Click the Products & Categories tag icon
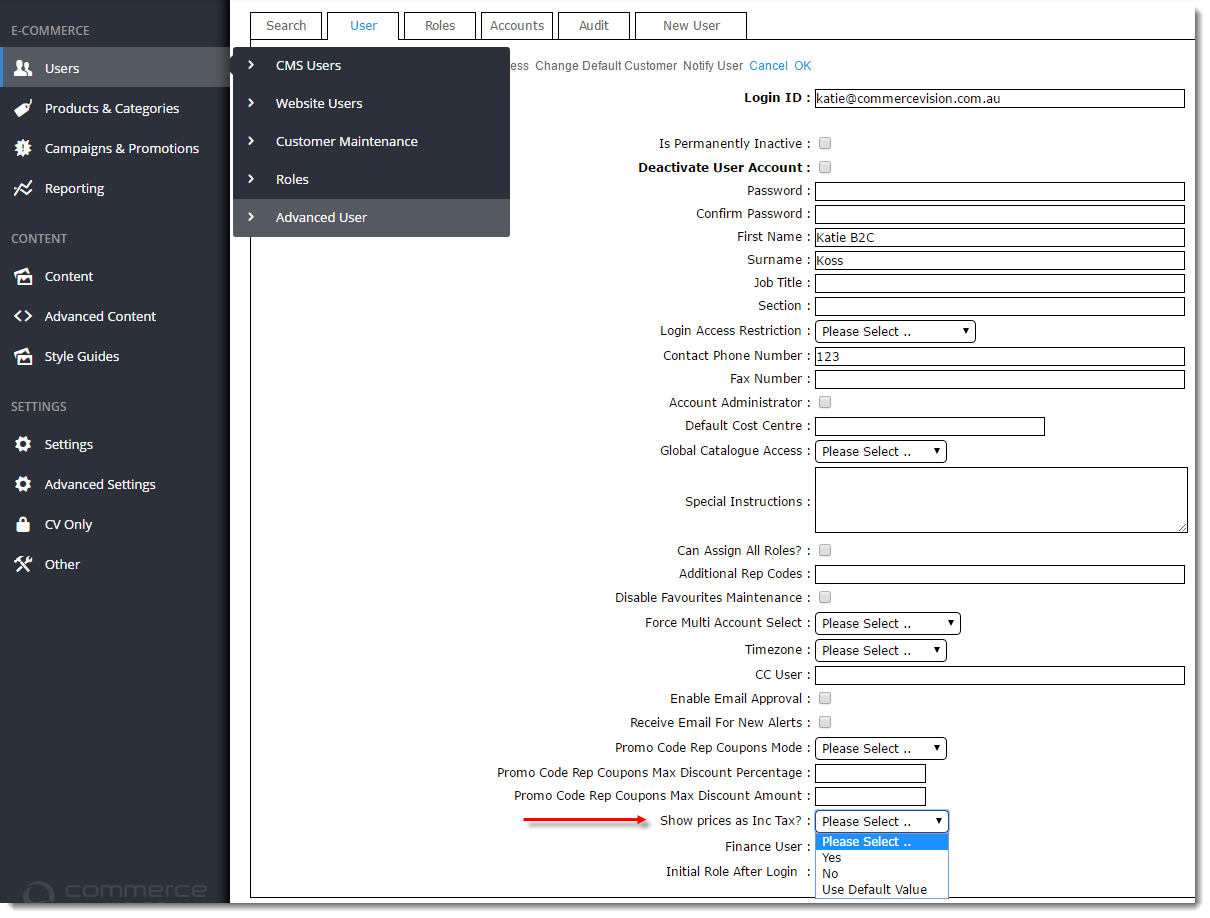 pos(23,108)
